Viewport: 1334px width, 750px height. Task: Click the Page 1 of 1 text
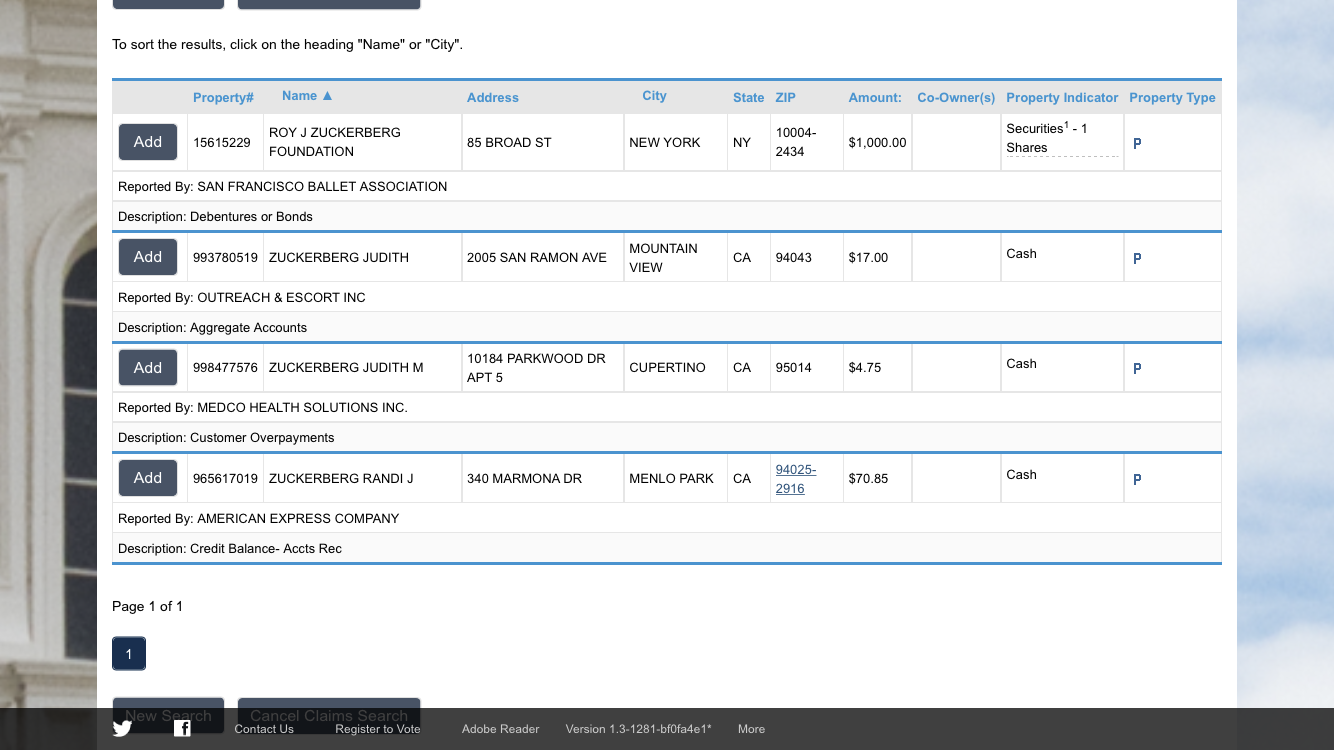click(147, 606)
